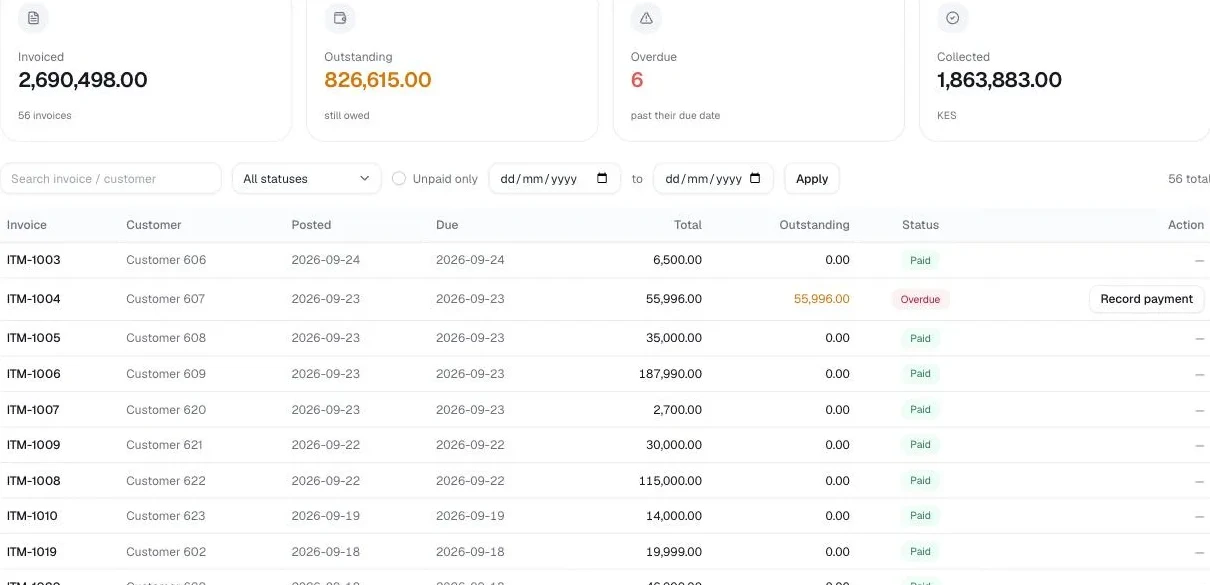Image resolution: width=1210 pixels, height=585 pixels.
Task: Click the Action column header
Action: (1186, 225)
